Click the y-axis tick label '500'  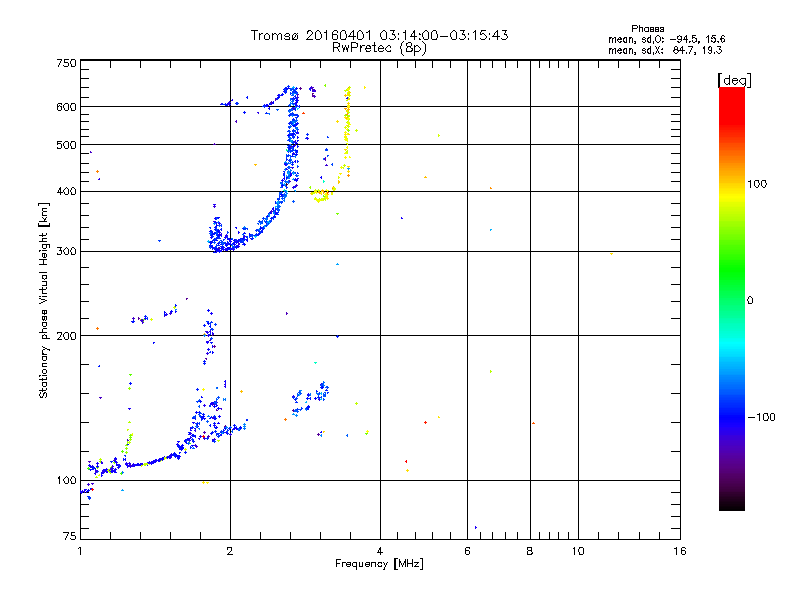[x=66, y=145]
